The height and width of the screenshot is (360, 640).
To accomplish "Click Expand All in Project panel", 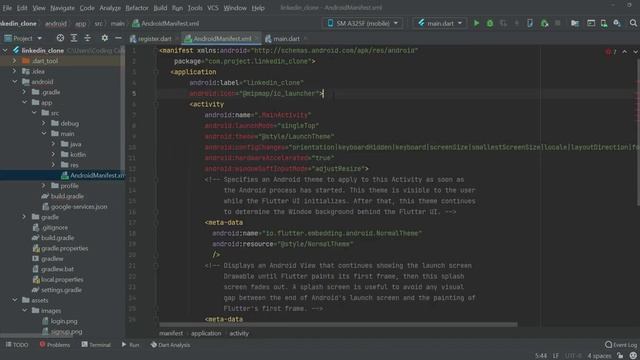I will coord(74,38).
